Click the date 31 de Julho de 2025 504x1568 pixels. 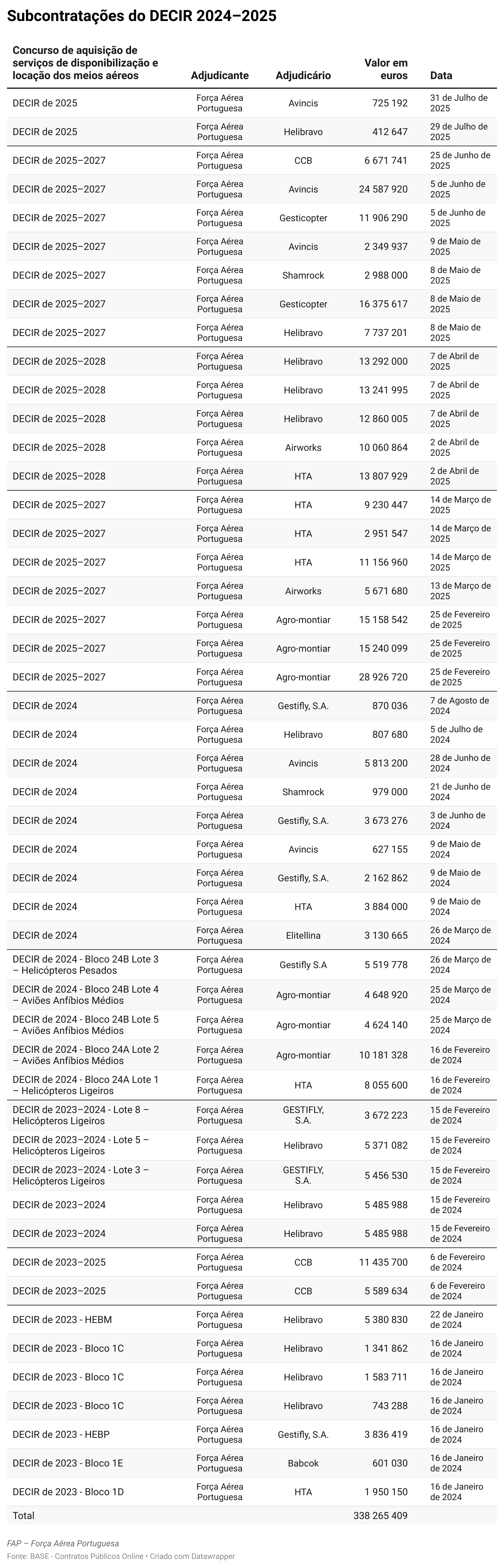(x=458, y=103)
